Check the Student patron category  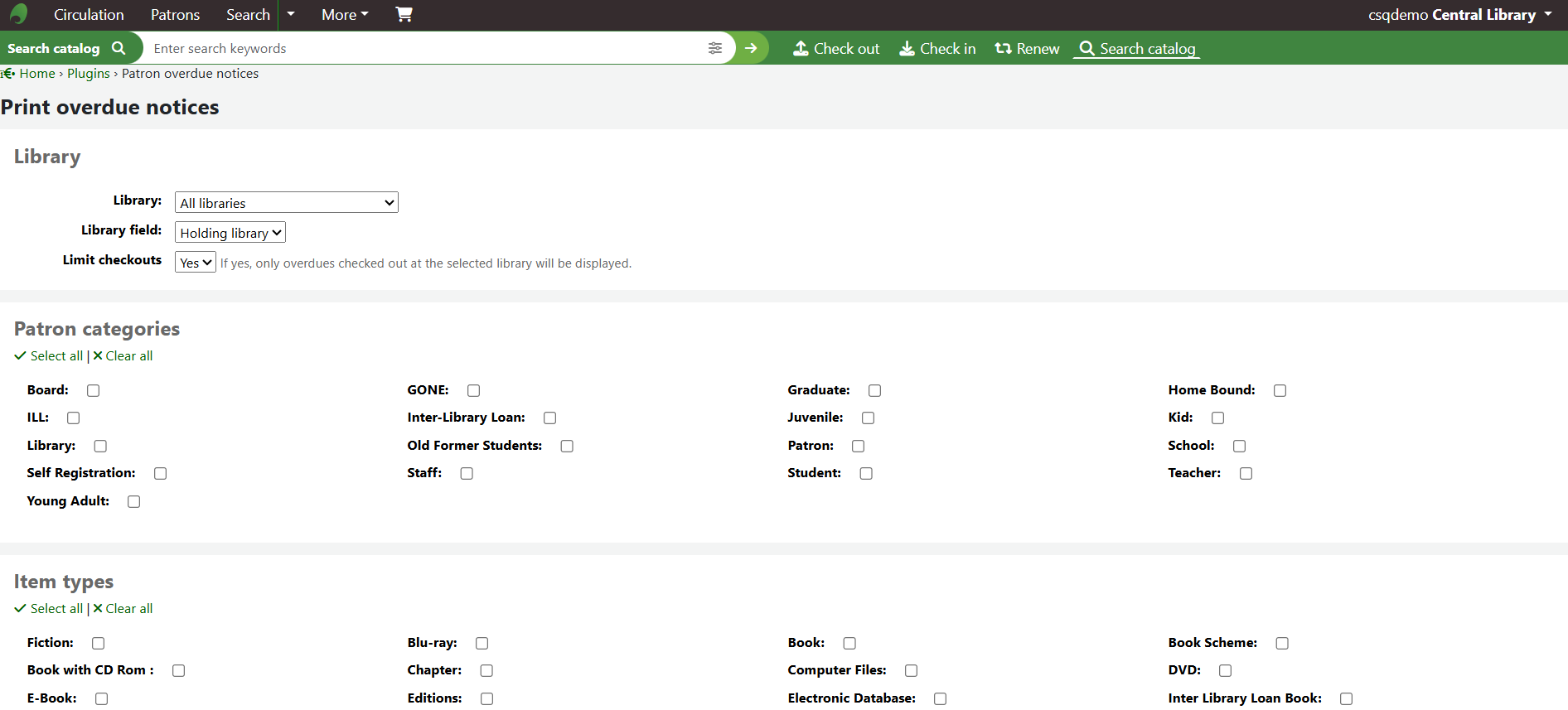tap(866, 474)
